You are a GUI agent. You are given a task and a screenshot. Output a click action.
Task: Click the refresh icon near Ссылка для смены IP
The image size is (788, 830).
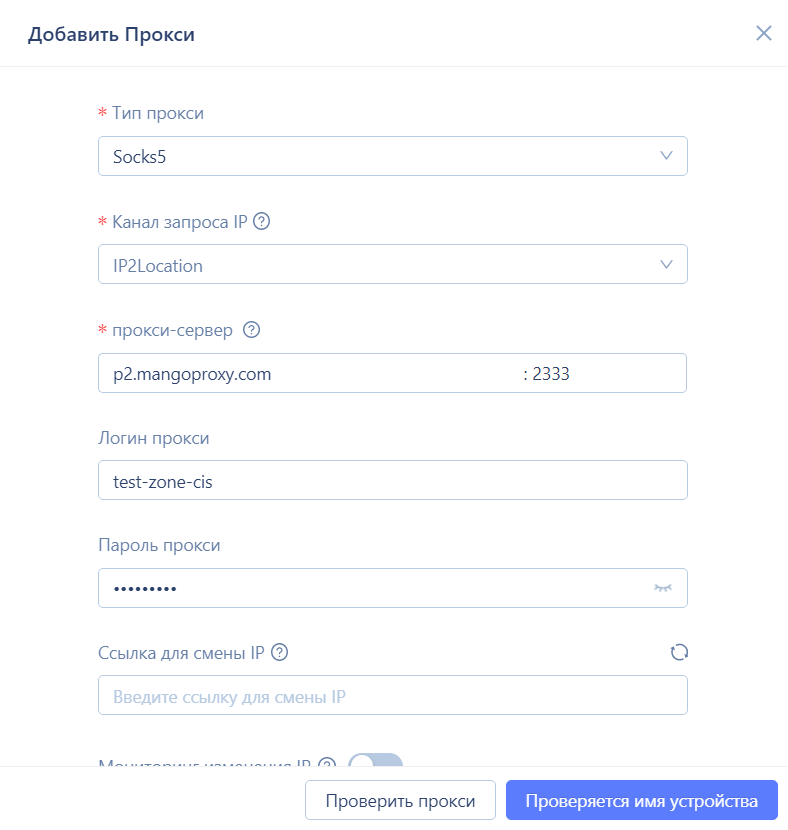(679, 652)
